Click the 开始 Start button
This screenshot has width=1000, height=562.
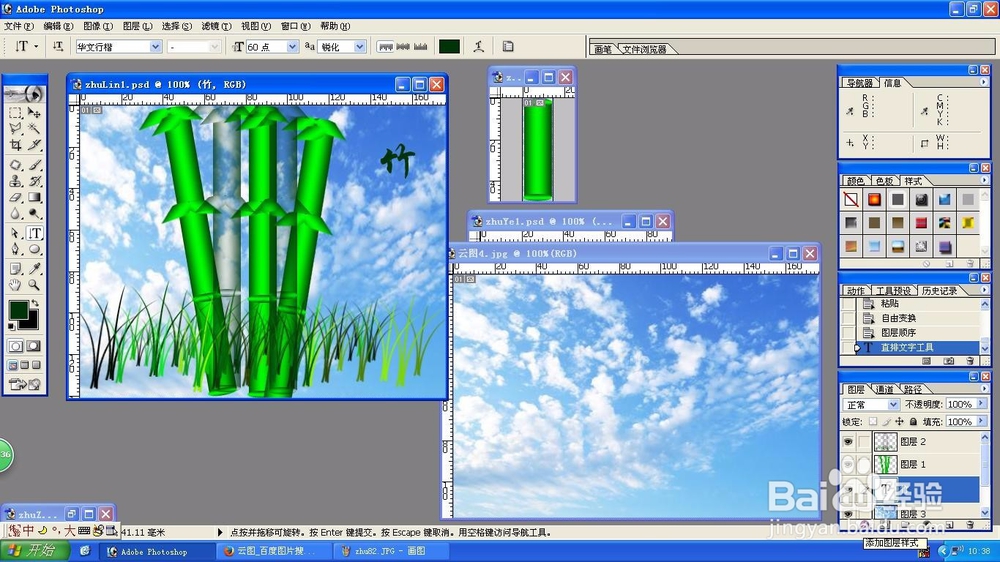[x=34, y=551]
